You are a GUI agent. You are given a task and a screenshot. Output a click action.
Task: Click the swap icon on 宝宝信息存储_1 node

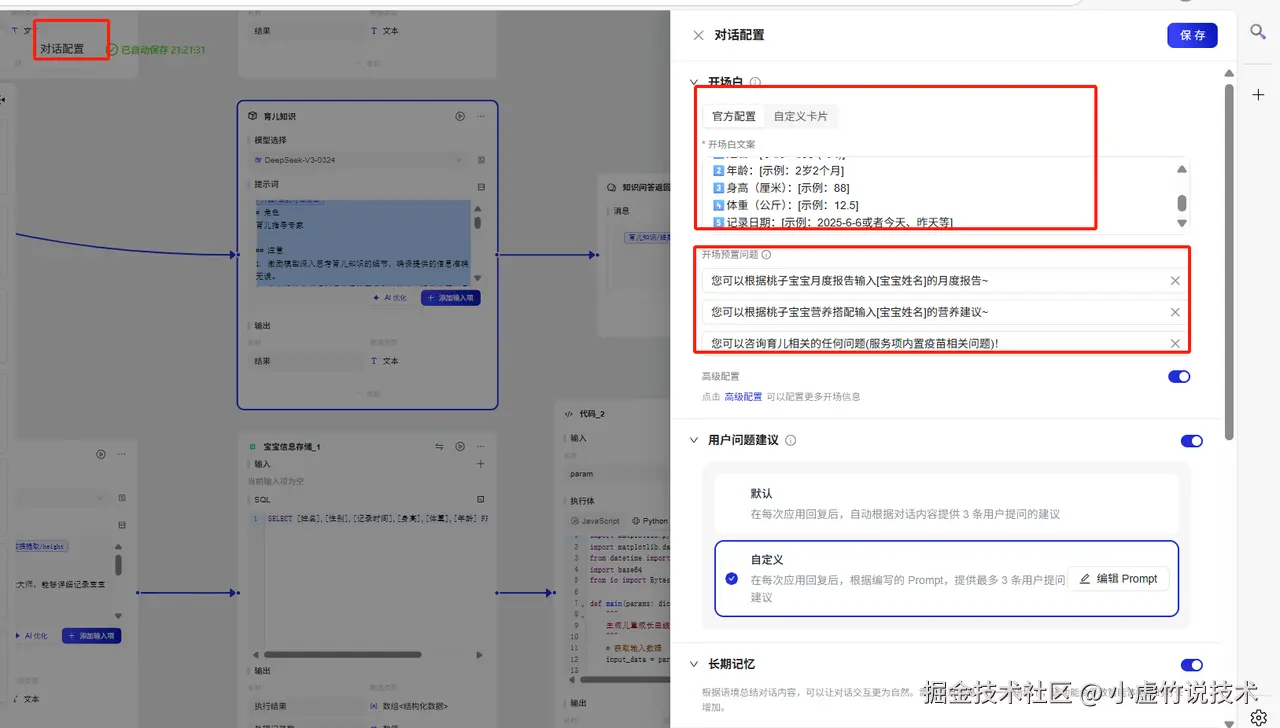(440, 446)
